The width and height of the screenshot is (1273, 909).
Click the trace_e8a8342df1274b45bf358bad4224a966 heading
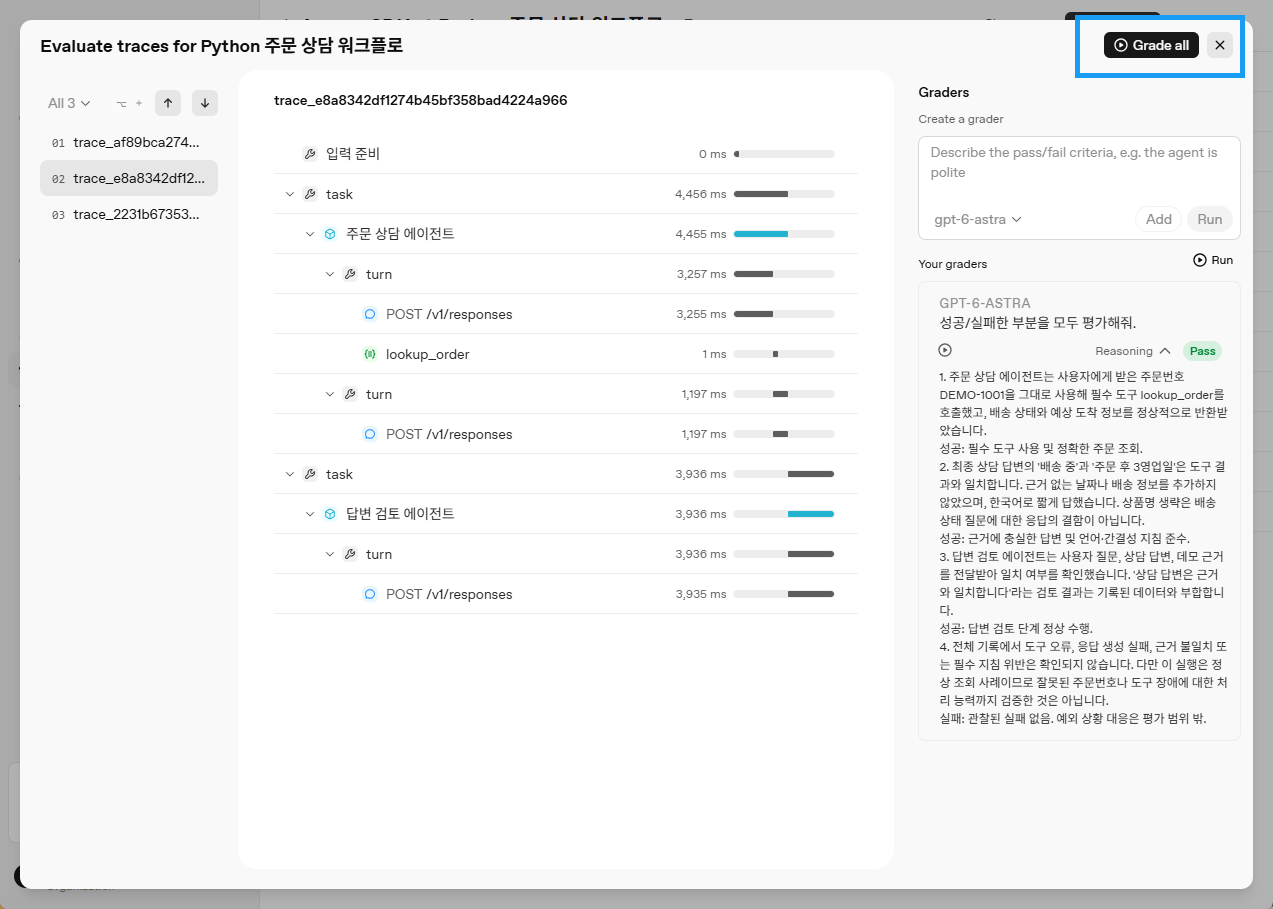click(x=421, y=100)
